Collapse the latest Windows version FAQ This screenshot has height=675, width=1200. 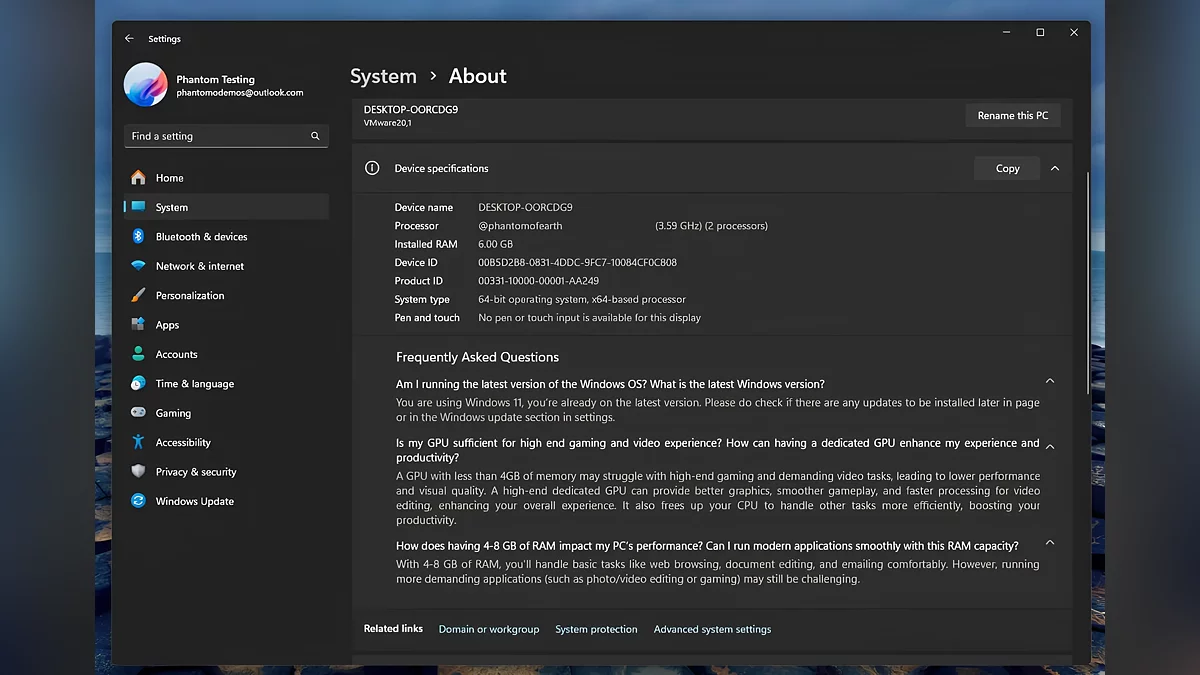1049,381
